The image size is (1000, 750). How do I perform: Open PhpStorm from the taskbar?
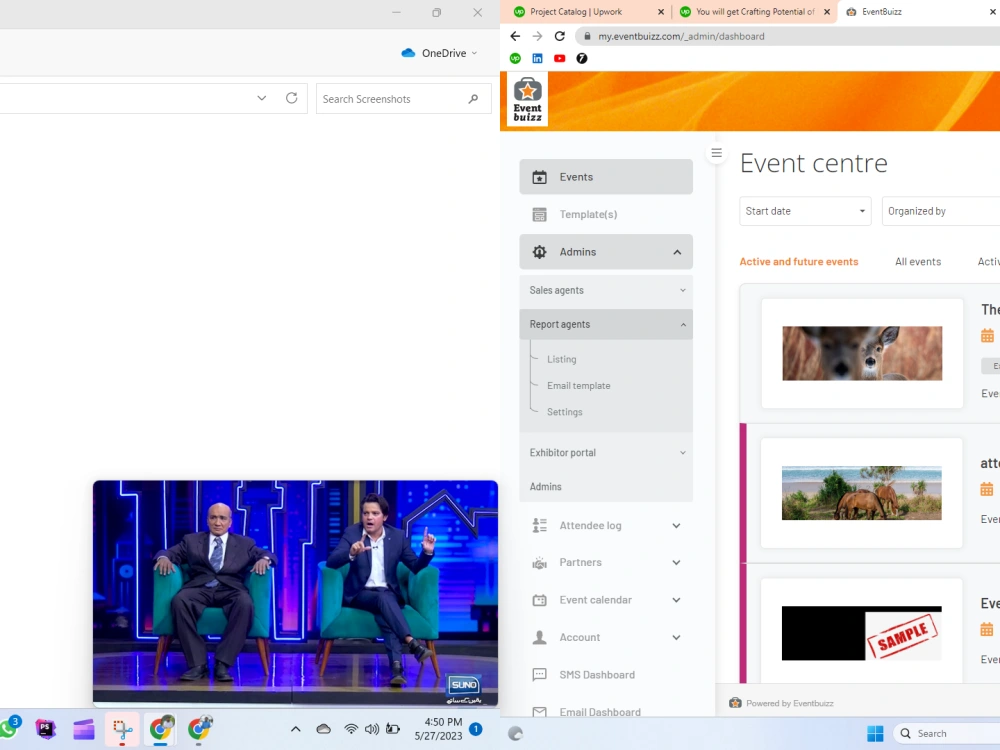[x=45, y=729]
